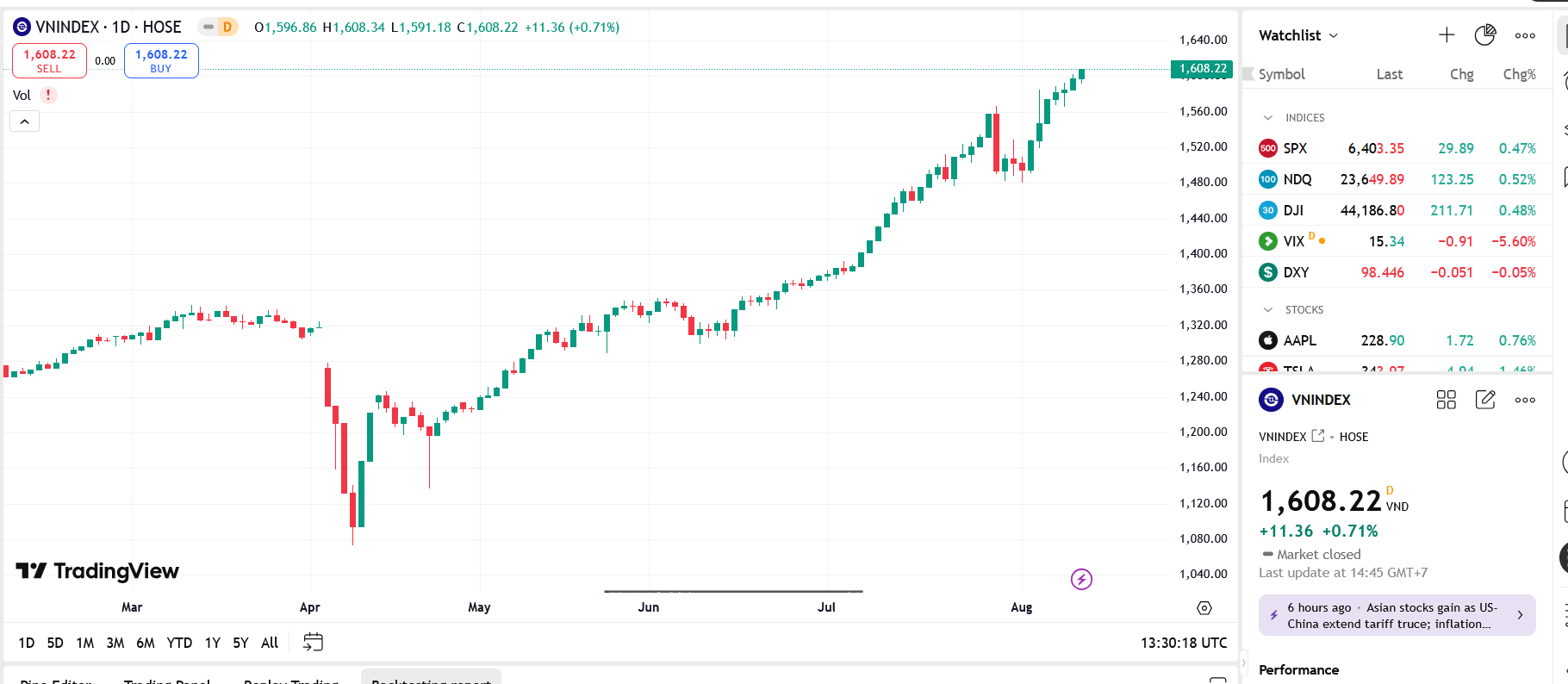Screen dimensions: 1568x684
Task: Click the 1,608.22 BUY button
Action: [161, 60]
